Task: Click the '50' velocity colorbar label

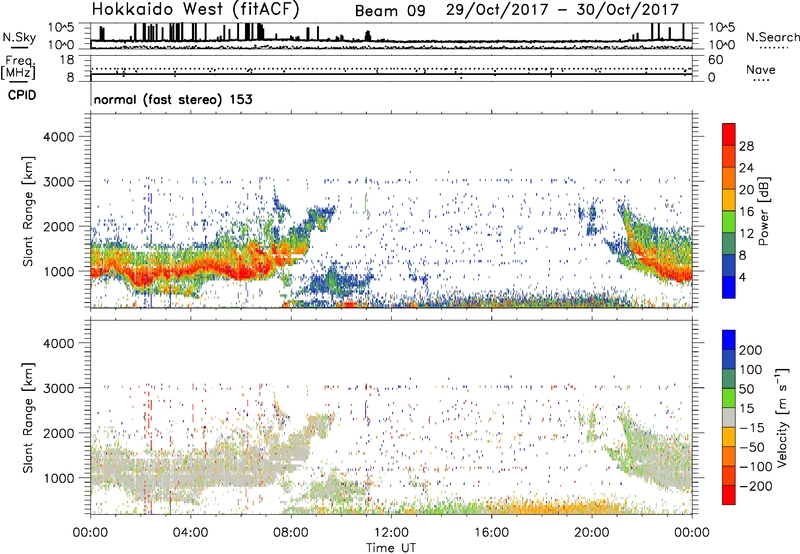Action: click(746, 389)
